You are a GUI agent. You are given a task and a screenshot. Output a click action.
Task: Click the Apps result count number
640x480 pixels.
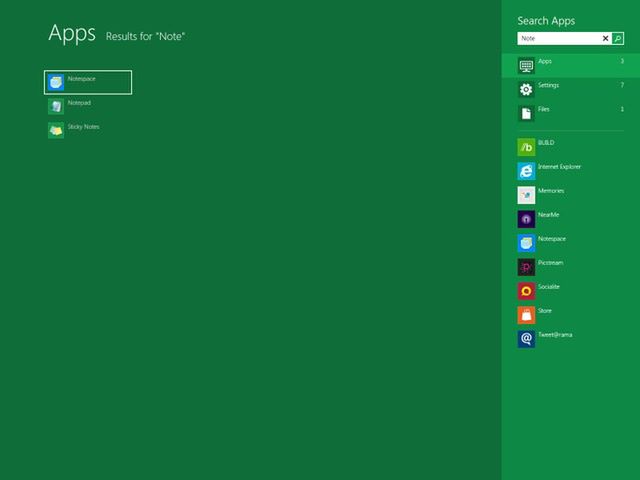click(x=622, y=61)
